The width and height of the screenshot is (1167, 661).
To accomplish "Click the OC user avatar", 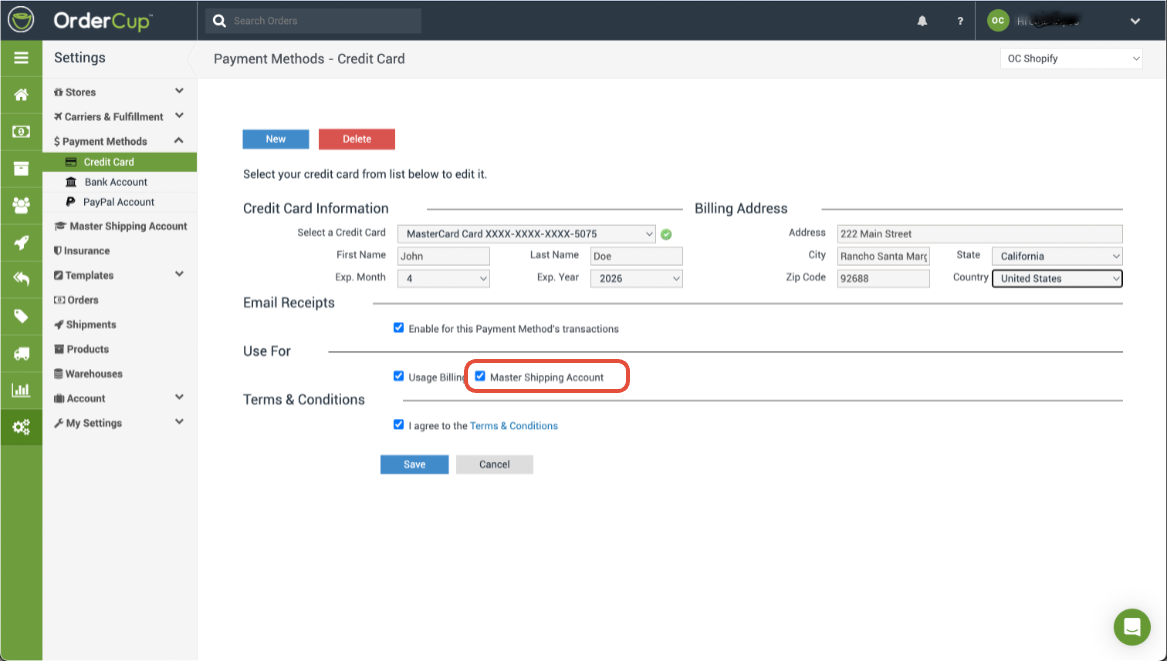I will tap(997, 21).
